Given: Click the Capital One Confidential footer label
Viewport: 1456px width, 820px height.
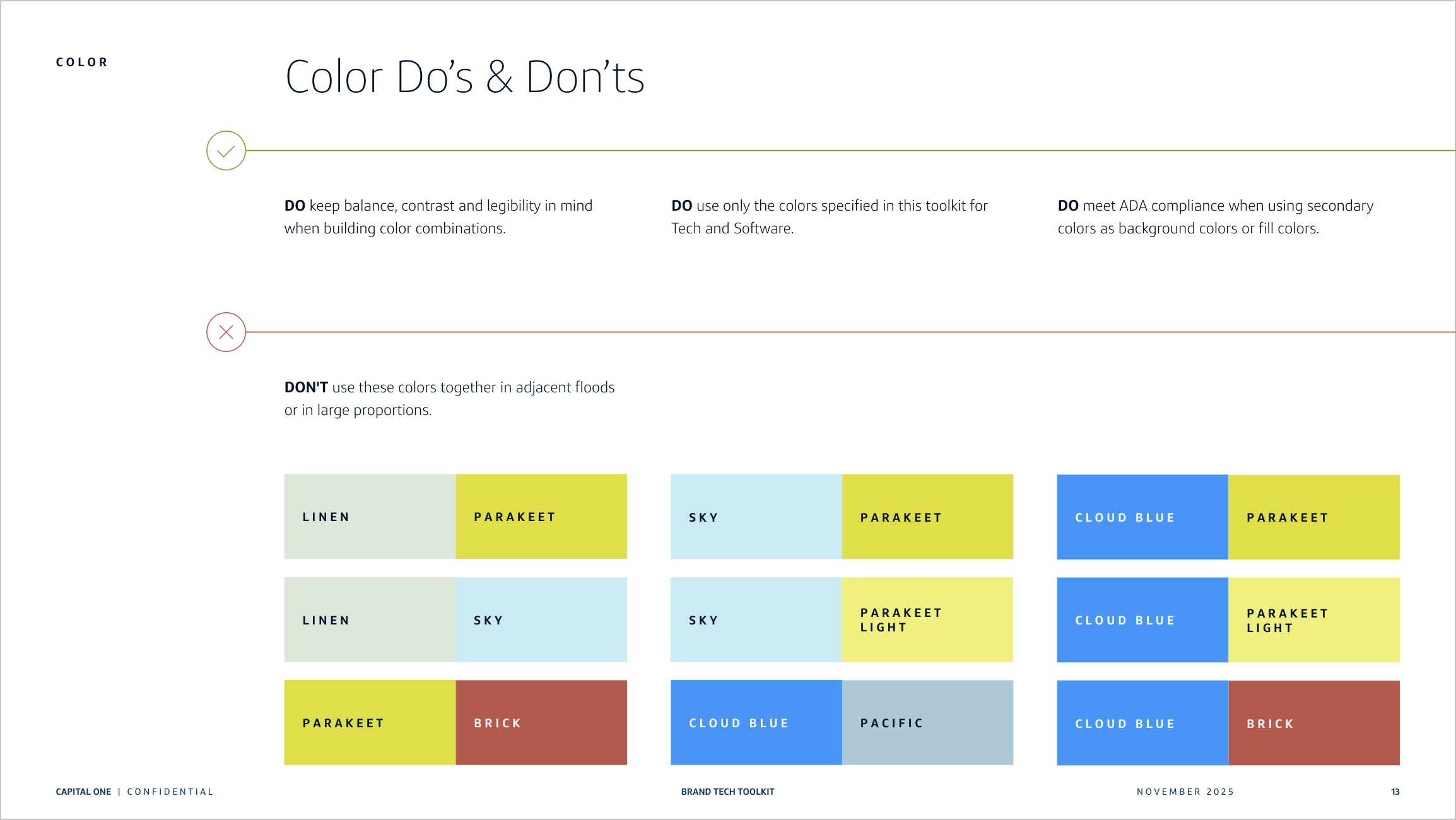Looking at the screenshot, I should click(134, 792).
